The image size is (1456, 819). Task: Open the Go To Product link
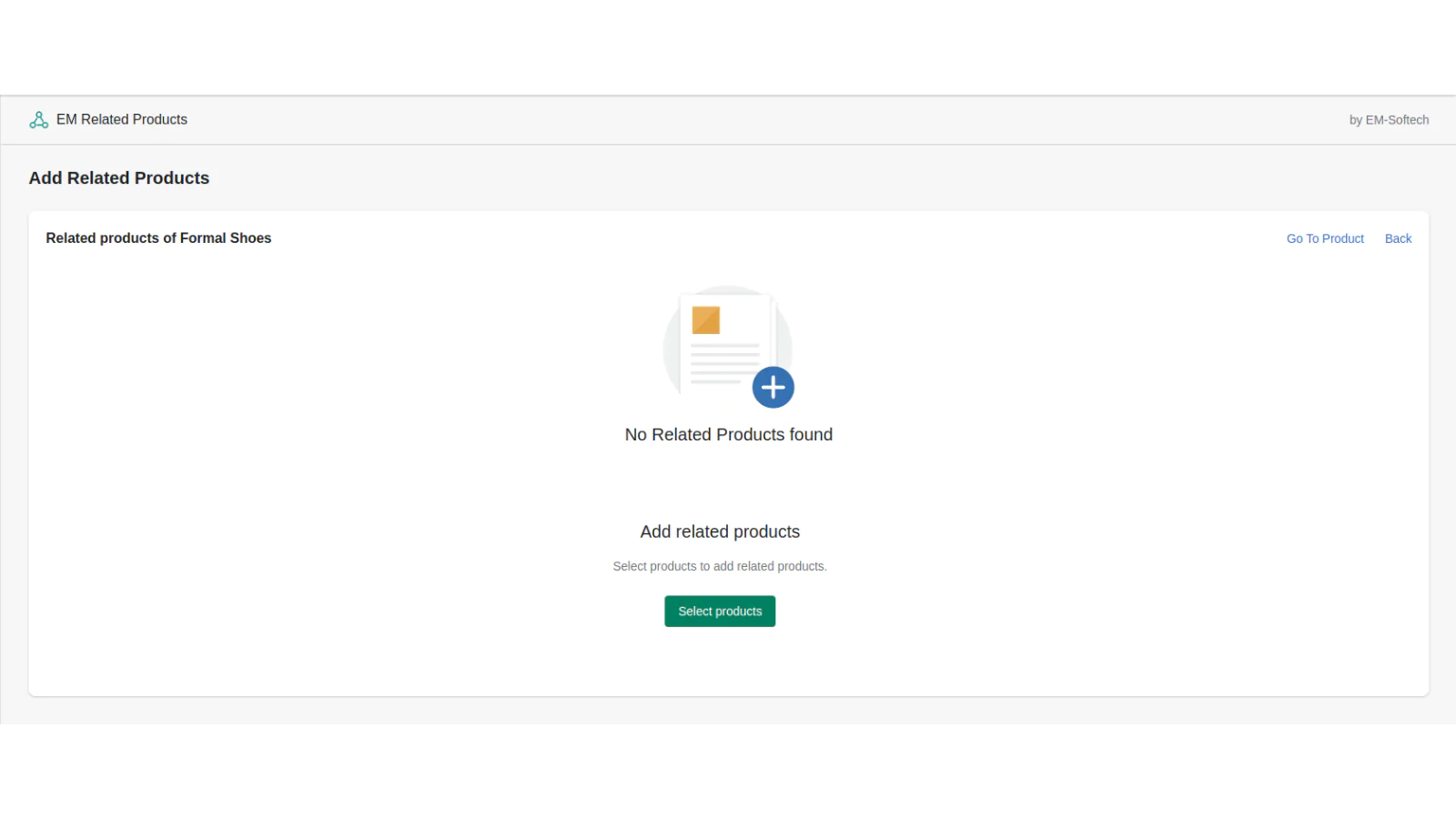coord(1324,238)
